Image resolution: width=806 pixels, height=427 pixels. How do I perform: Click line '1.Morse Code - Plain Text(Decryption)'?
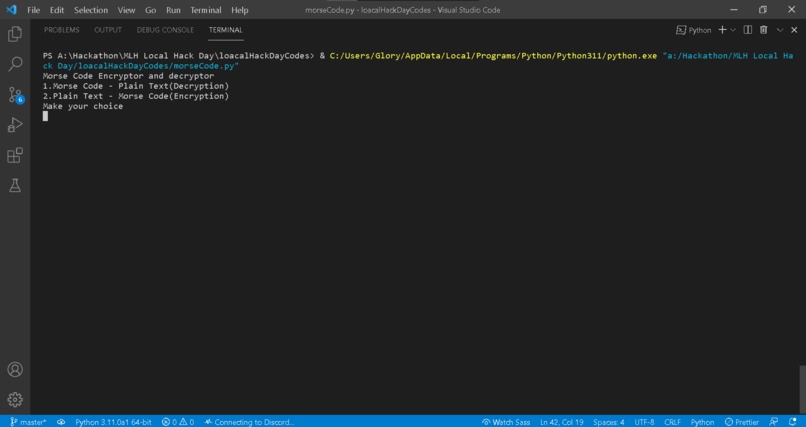point(136,86)
